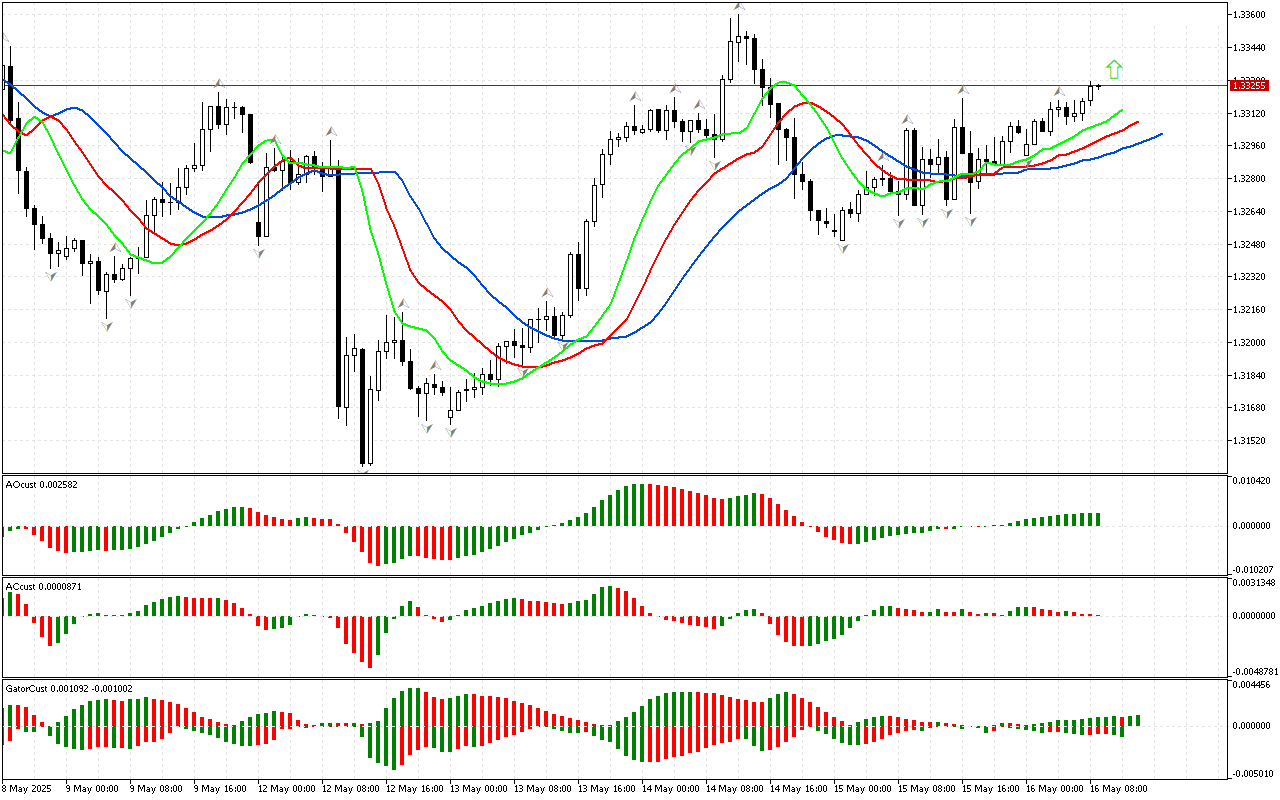Click the last candle on the chart
This screenshot has width=1280, height=800.
pos(1099,86)
